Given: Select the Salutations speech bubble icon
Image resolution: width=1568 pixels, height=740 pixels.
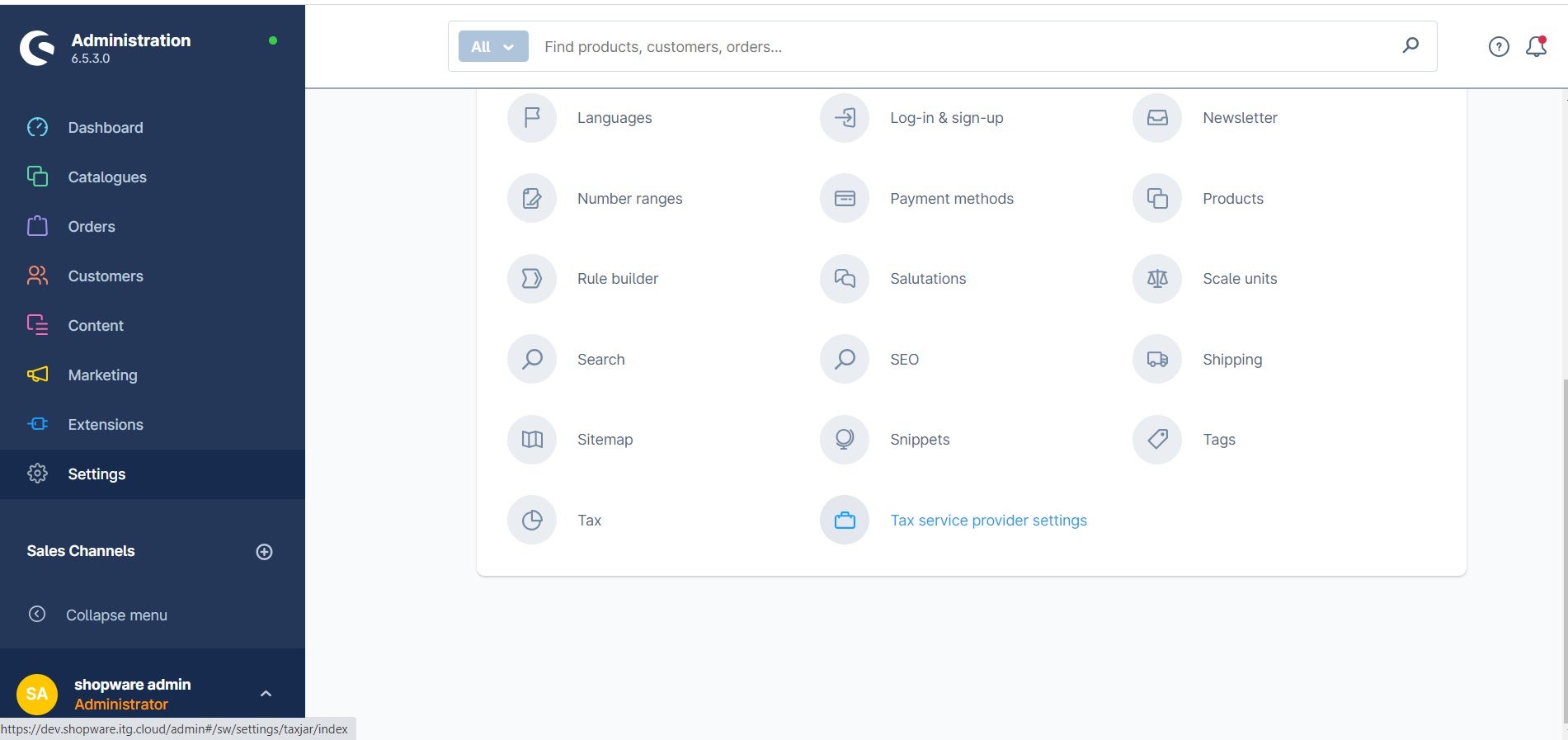Looking at the screenshot, I should 845,279.
